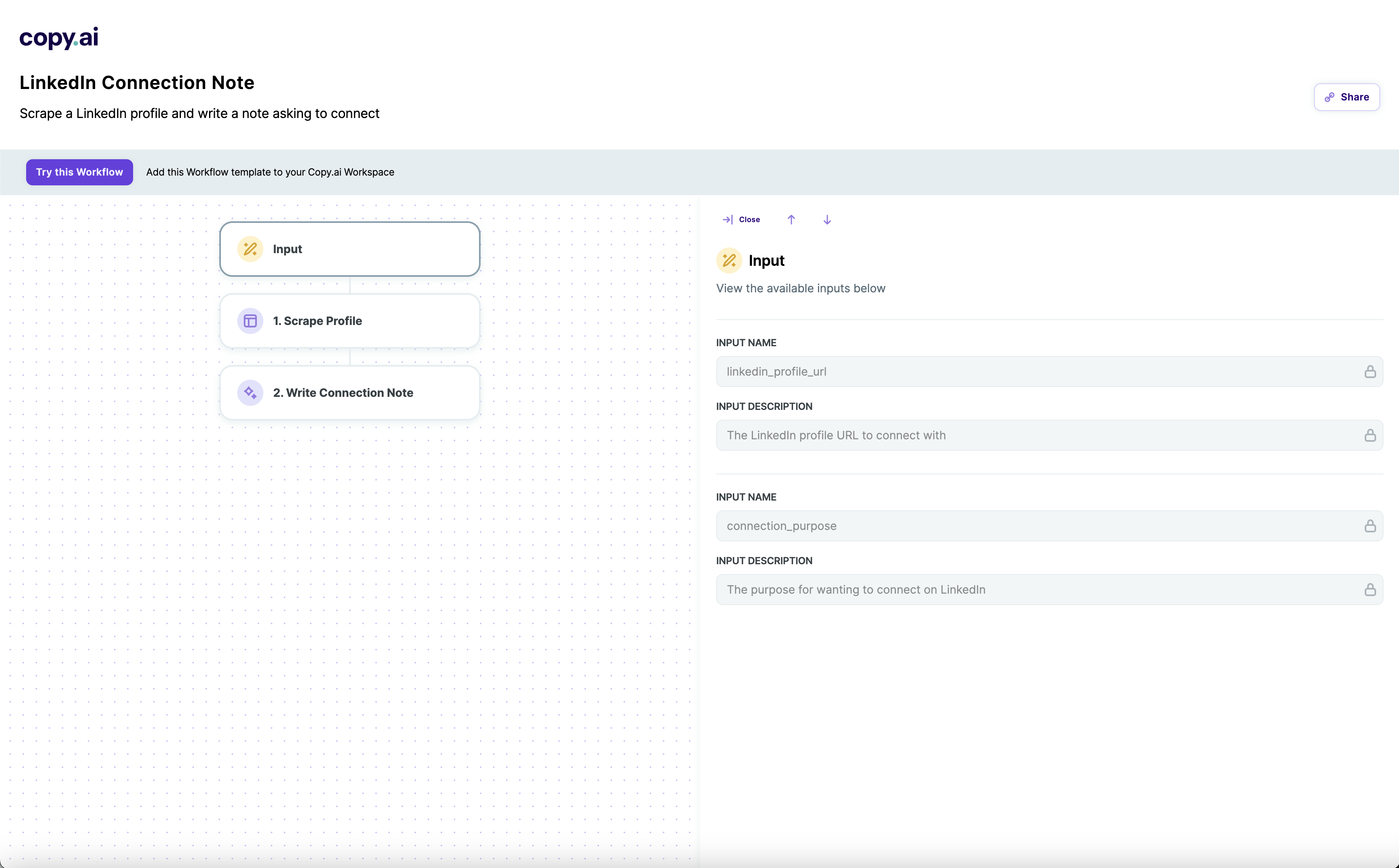Click the copy.ai logo

pos(59,38)
